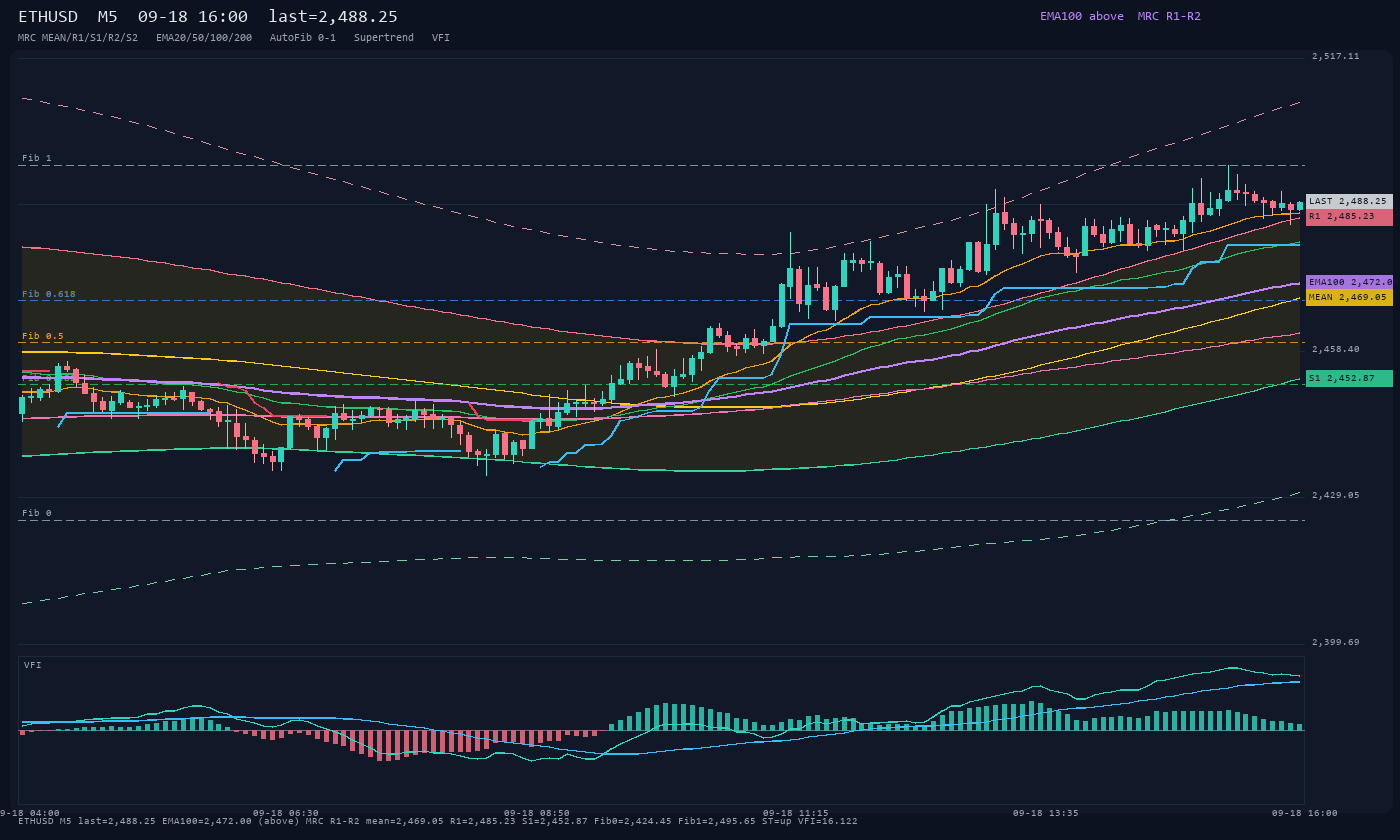Click the MRC R1-R2 status text
1400x840 pixels.
coord(1169,16)
